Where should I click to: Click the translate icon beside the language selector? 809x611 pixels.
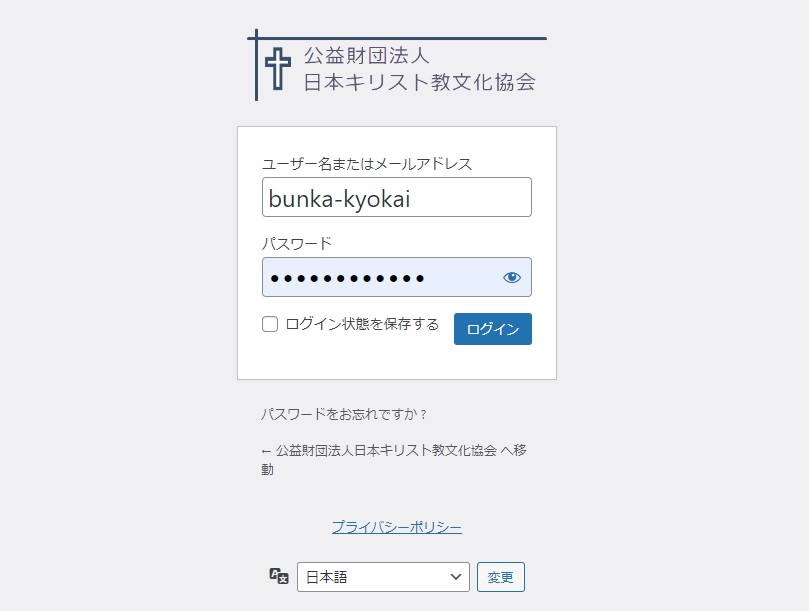click(279, 576)
